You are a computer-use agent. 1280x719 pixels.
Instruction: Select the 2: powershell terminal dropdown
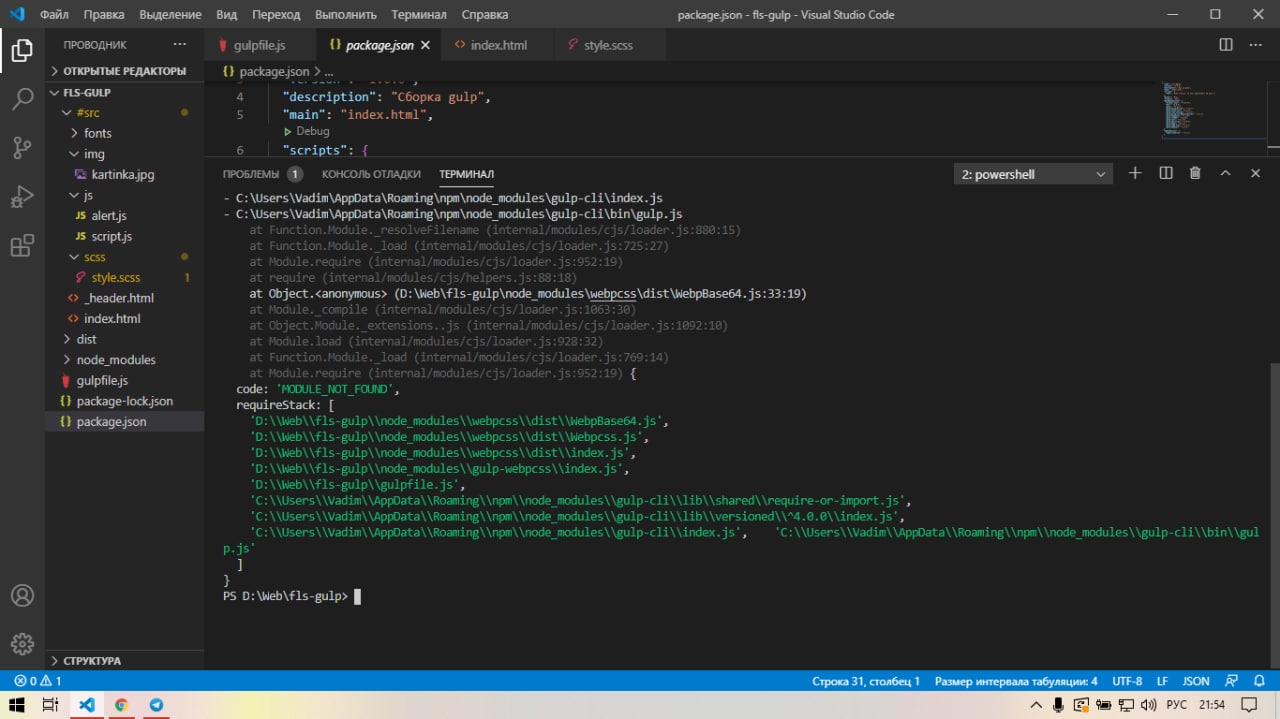tap(1033, 174)
